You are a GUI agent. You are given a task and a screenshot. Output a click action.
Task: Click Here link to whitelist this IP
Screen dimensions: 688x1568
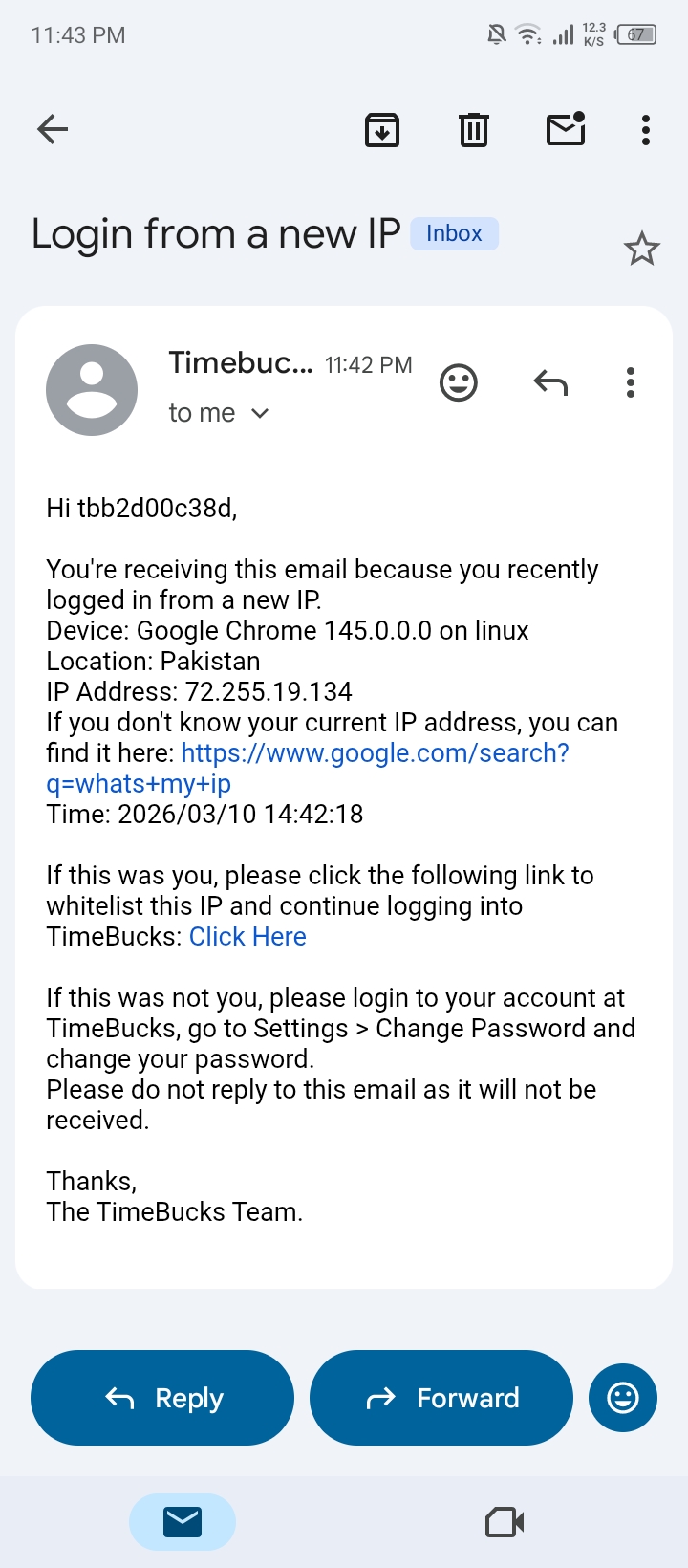[x=247, y=937]
